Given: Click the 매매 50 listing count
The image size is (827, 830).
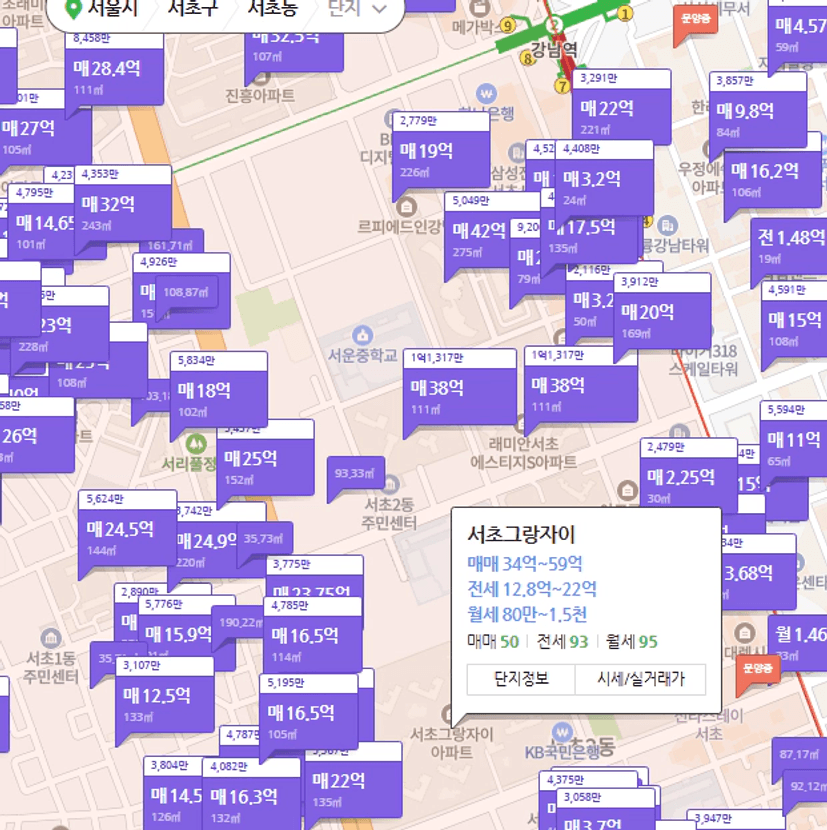Looking at the screenshot, I should pyautogui.click(x=493, y=642).
